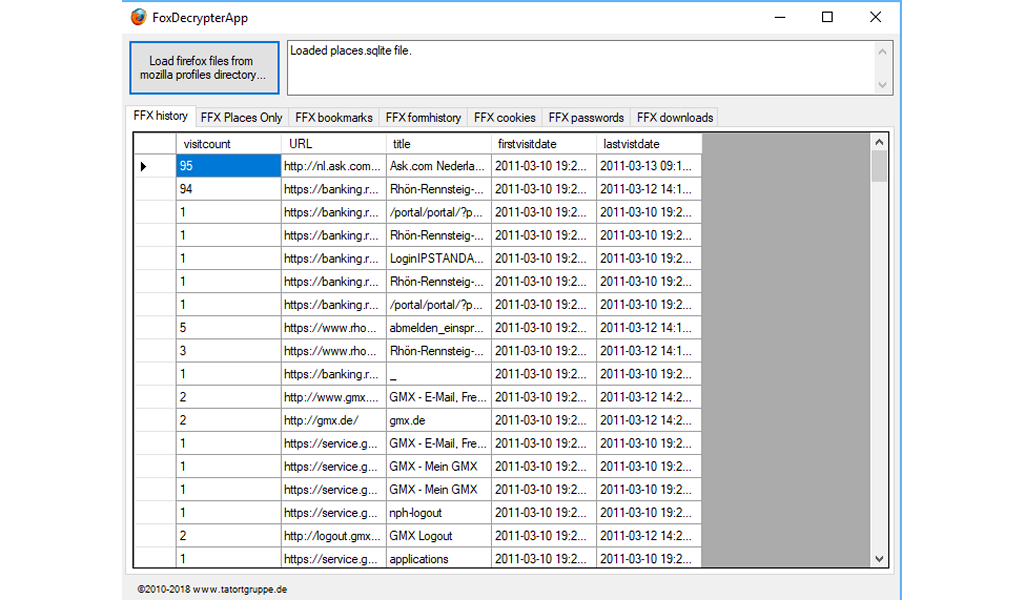This screenshot has height=600, width=1025.
Task: Open the FFX bookmarks tab
Action: click(334, 117)
